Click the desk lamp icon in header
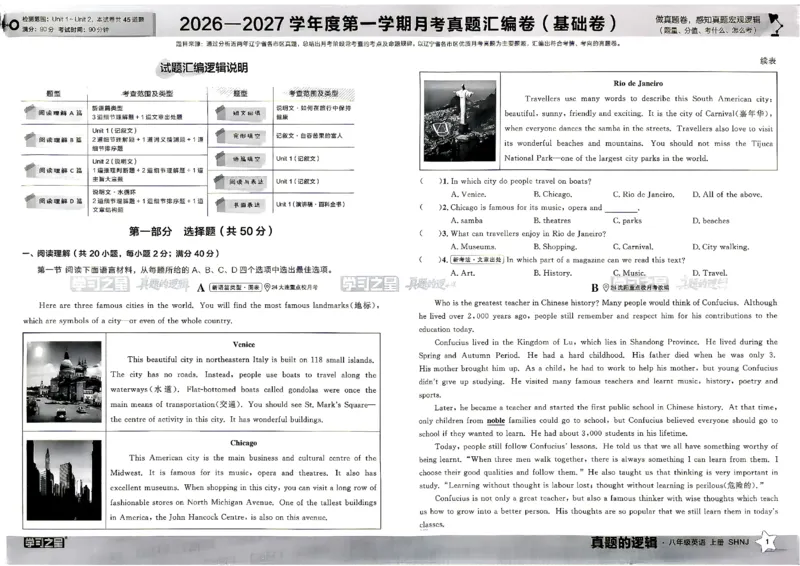The width and height of the screenshot is (800, 566). 776,24
